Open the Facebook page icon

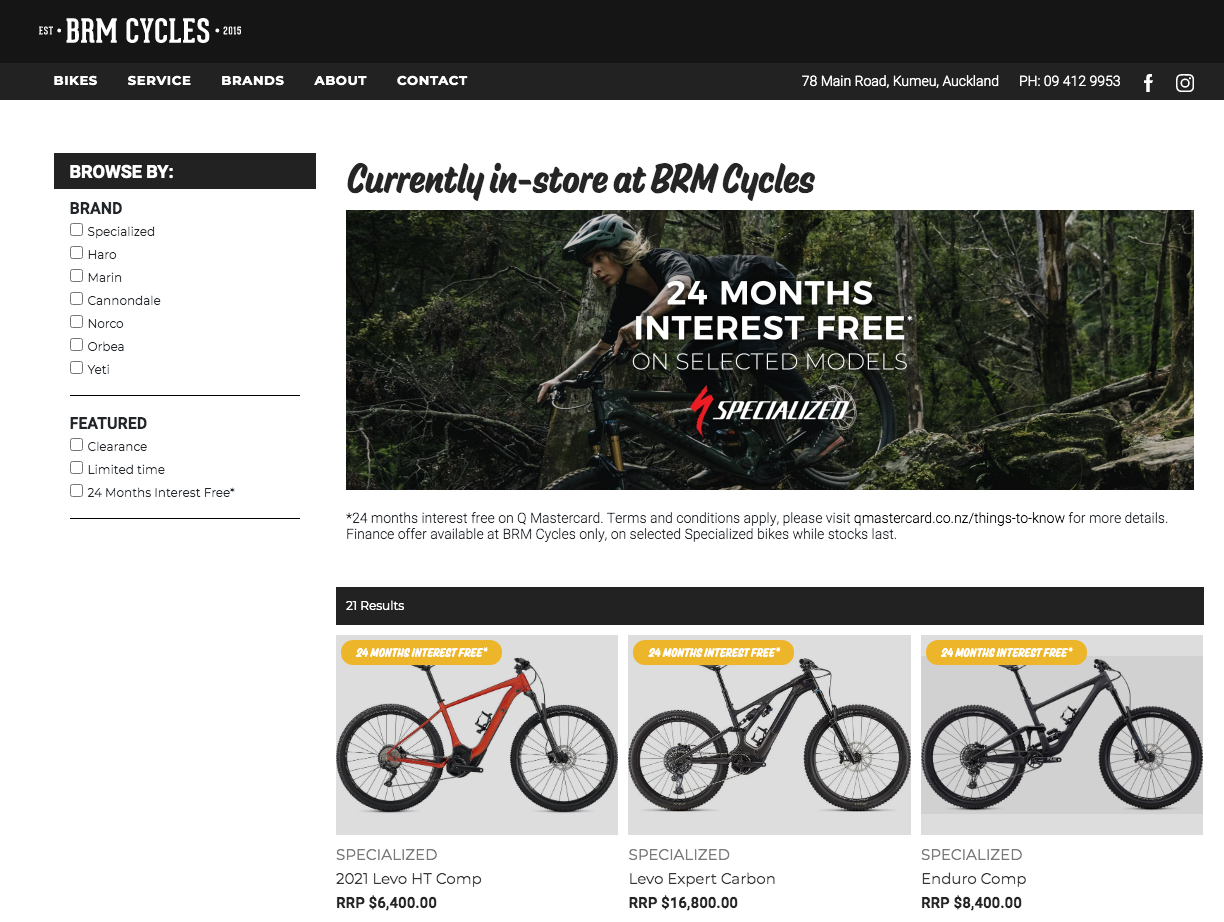[x=1148, y=83]
